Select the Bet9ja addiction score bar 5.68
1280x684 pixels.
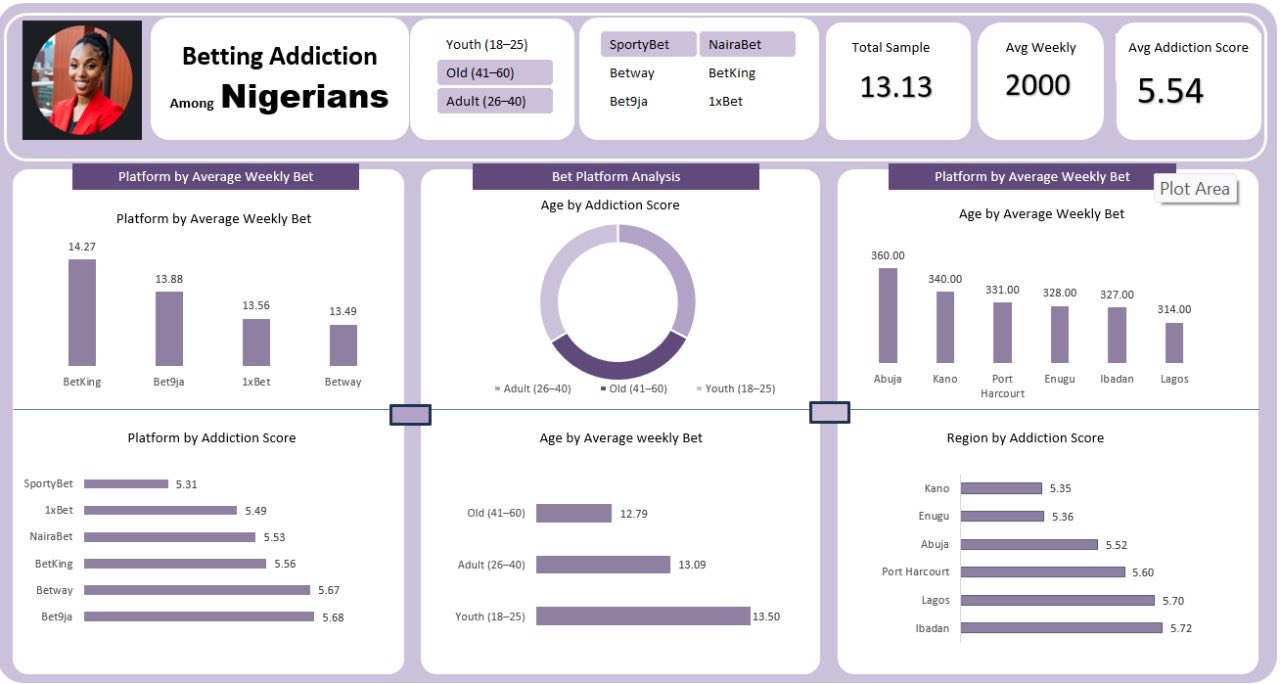click(x=199, y=617)
